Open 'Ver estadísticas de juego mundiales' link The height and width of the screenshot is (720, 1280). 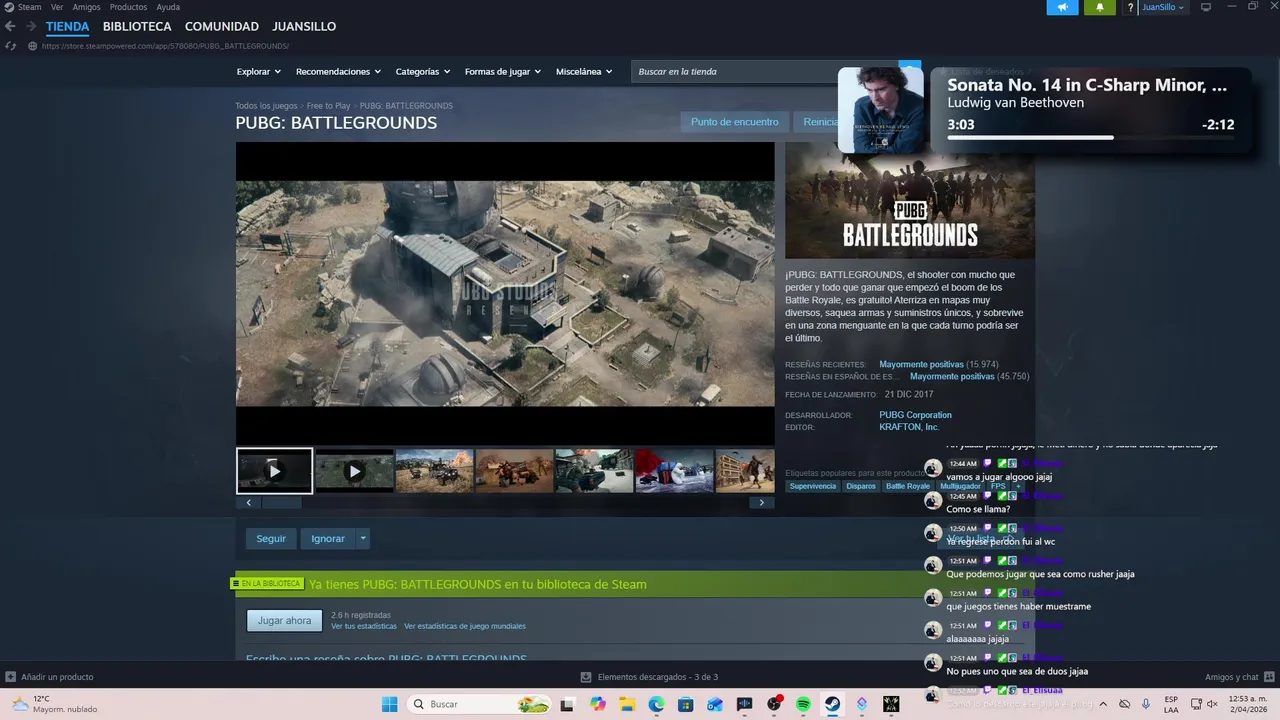click(x=465, y=627)
